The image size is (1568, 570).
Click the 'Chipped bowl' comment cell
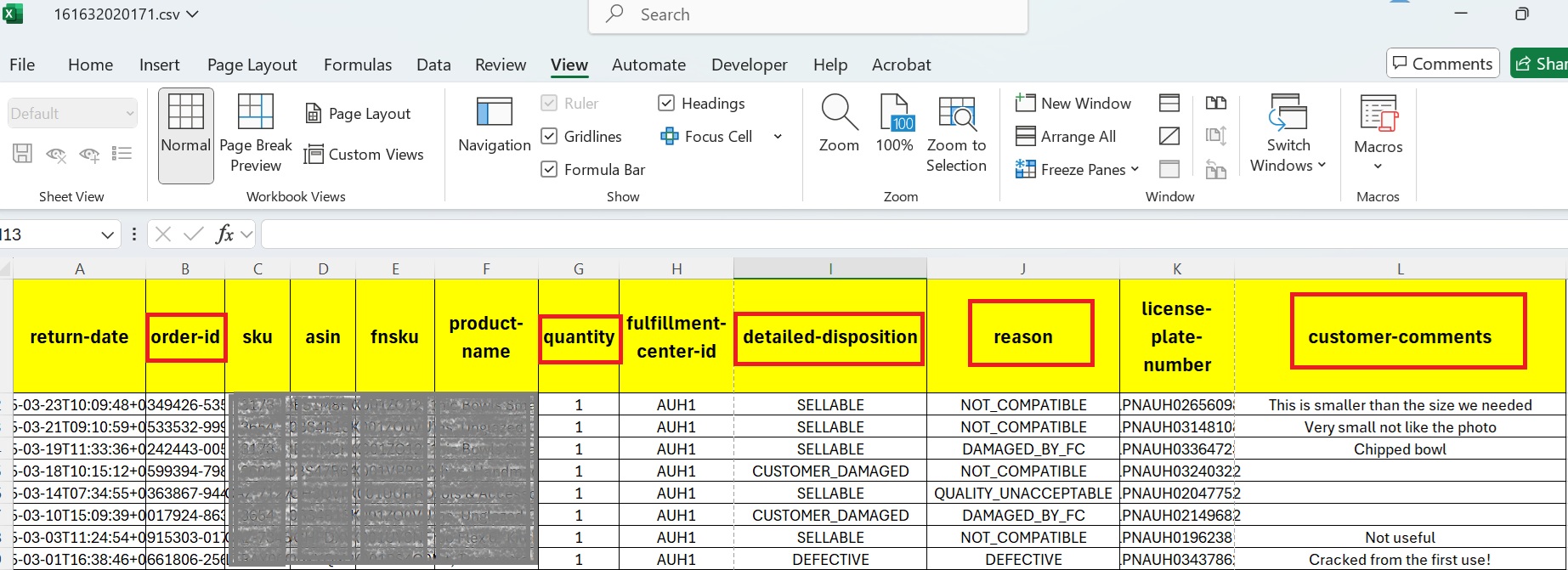(1400, 449)
